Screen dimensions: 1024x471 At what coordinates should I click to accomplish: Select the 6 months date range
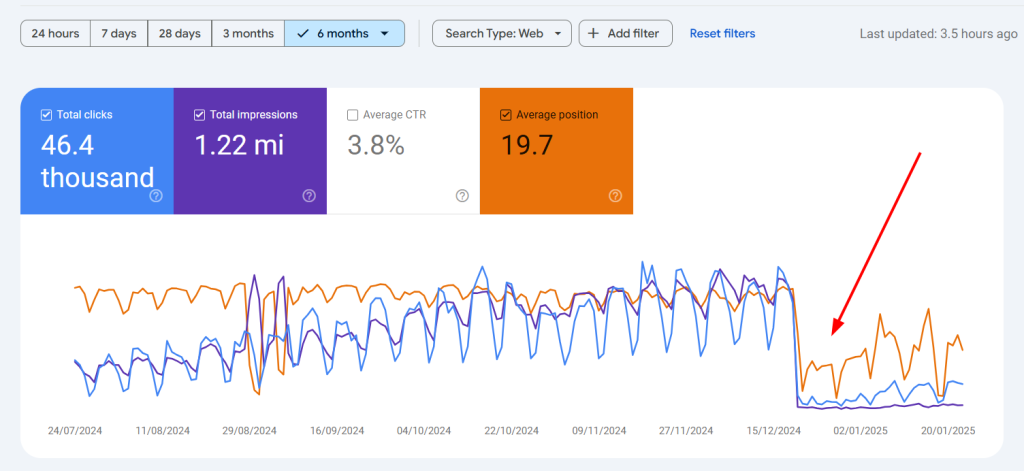[x=344, y=33]
